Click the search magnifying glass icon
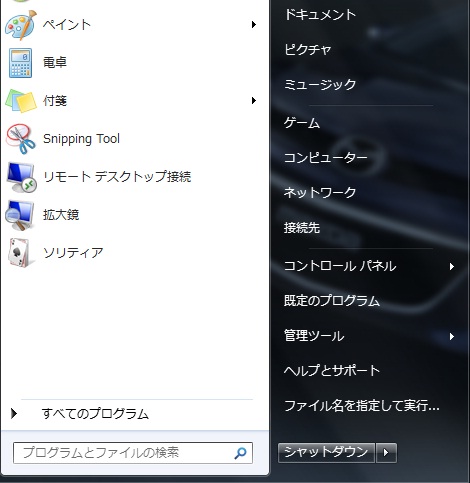Image resolution: width=470 pixels, height=483 pixels. (x=240, y=453)
